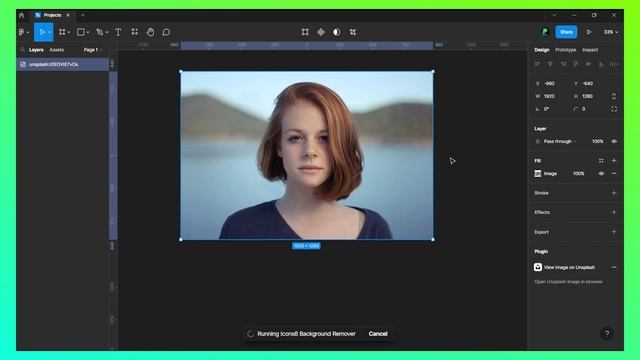The image size is (640, 360).
Task: Open the Pen tools dropdown arrow
Action: click(107, 32)
